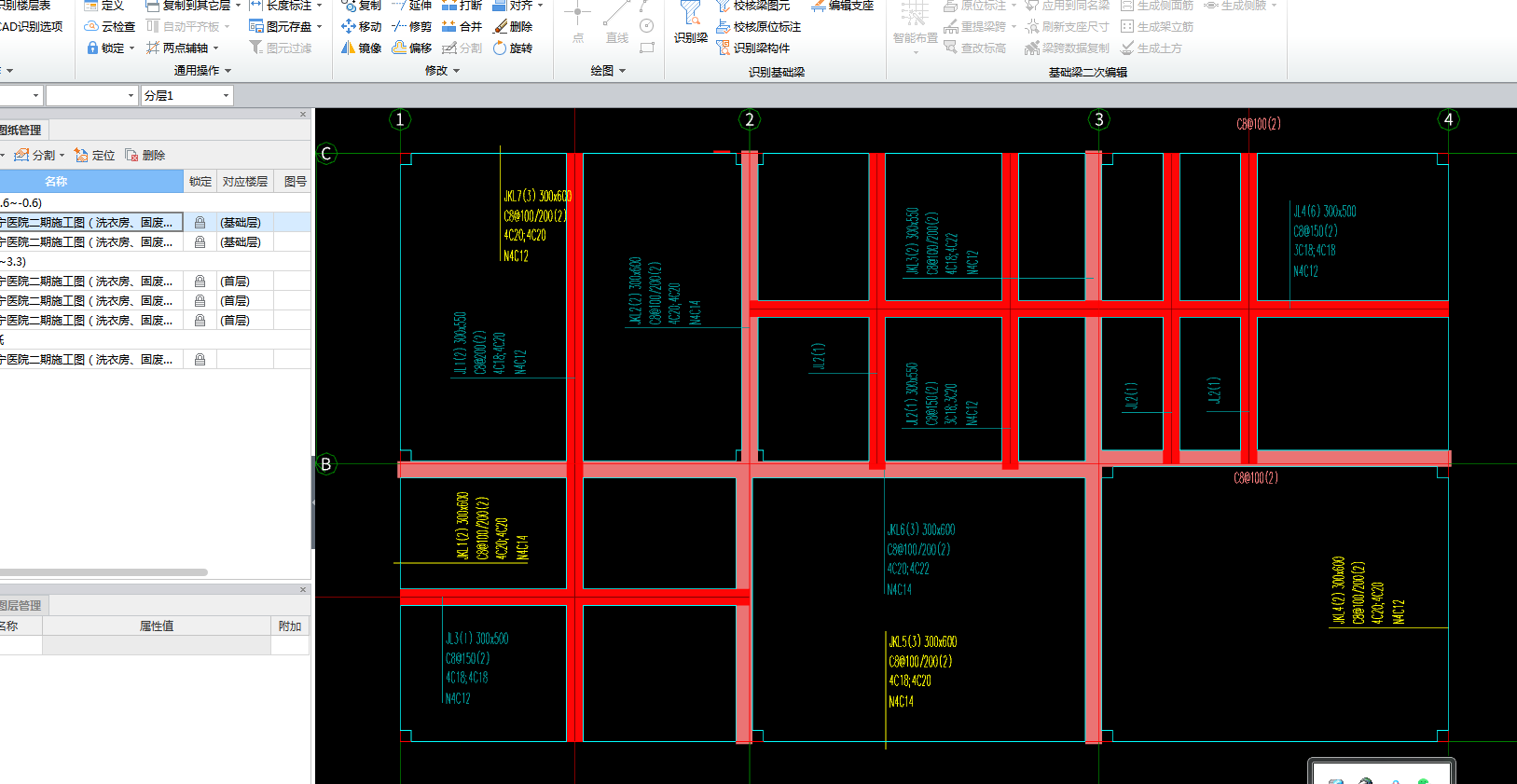Click axis bubble number 2
Image resolution: width=1517 pixels, height=784 pixels.
click(750, 119)
